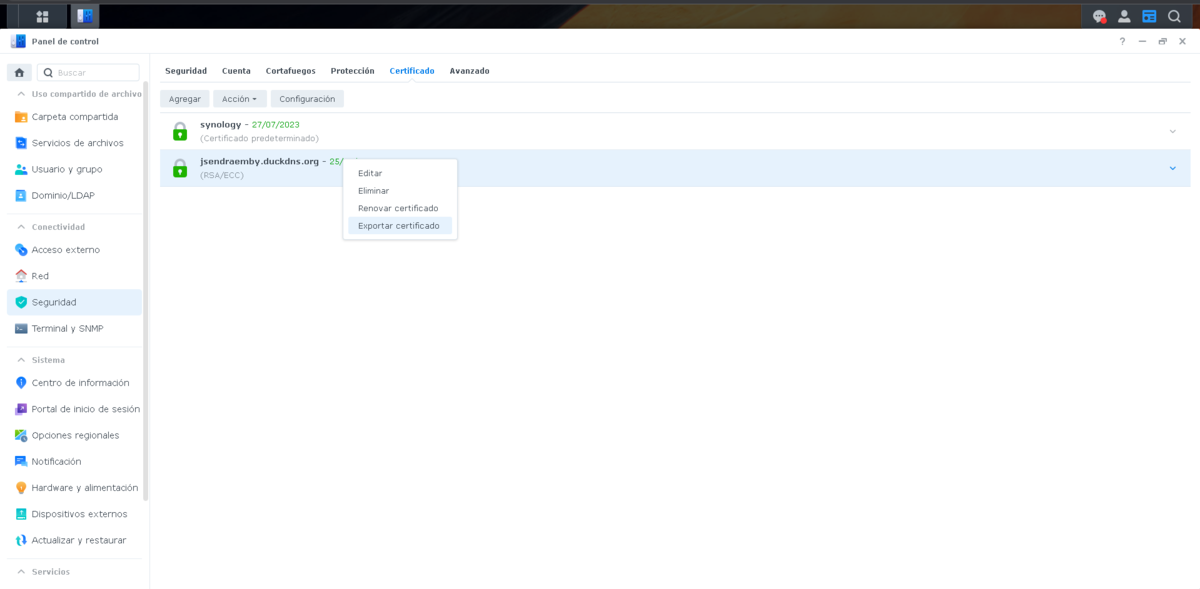Image resolution: width=1200 pixels, height=589 pixels.
Task: Expand the synology certificate details chevron
Action: (x=1173, y=131)
